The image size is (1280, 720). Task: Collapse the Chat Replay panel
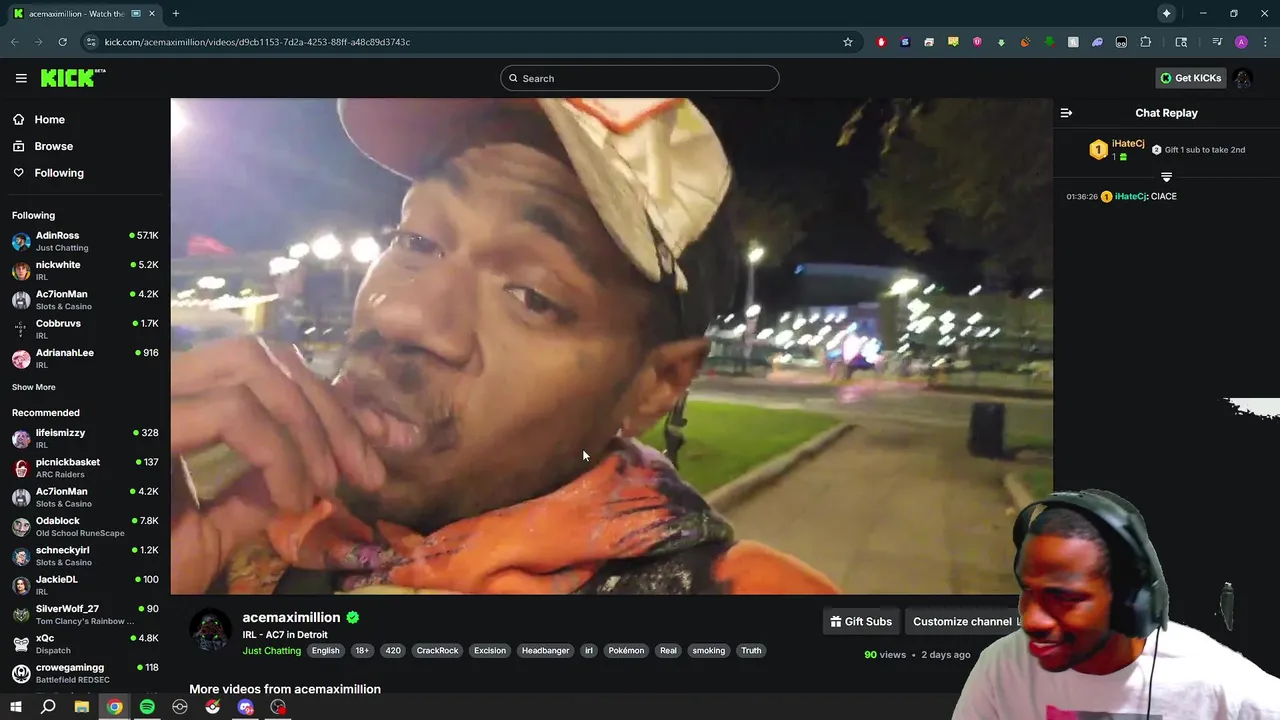point(1066,113)
